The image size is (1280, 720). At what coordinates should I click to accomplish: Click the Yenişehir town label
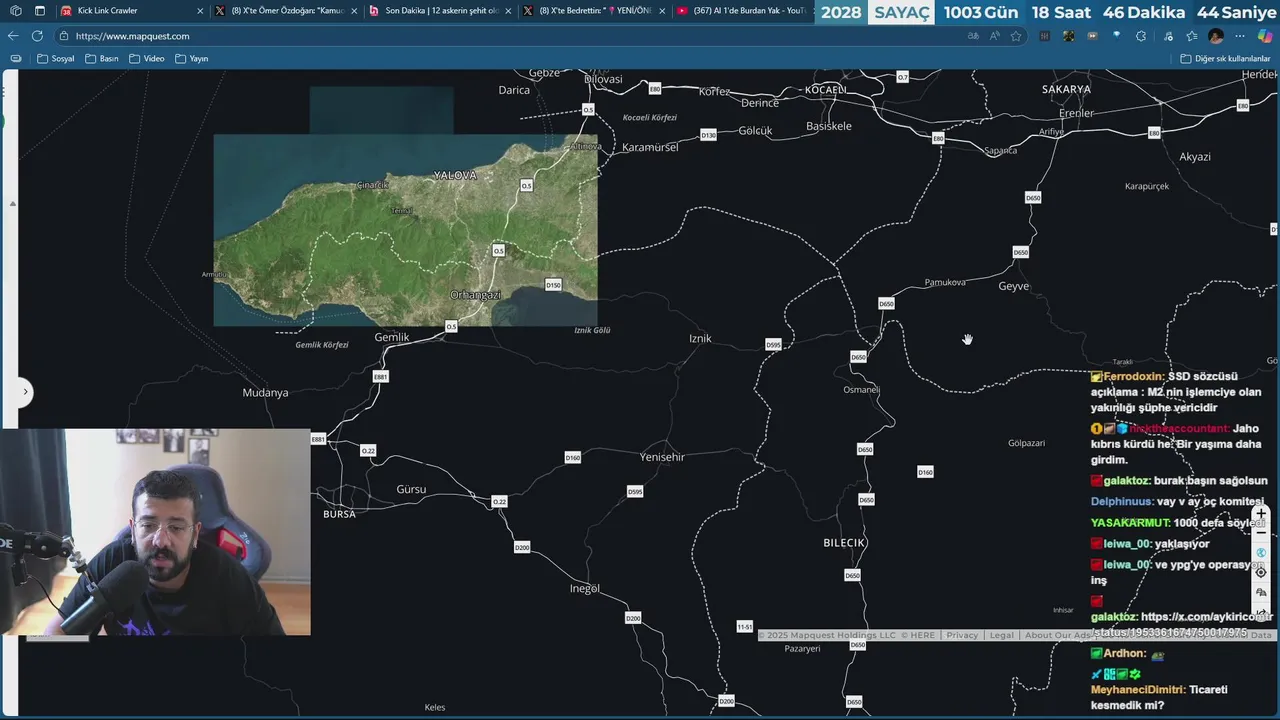tap(662, 457)
